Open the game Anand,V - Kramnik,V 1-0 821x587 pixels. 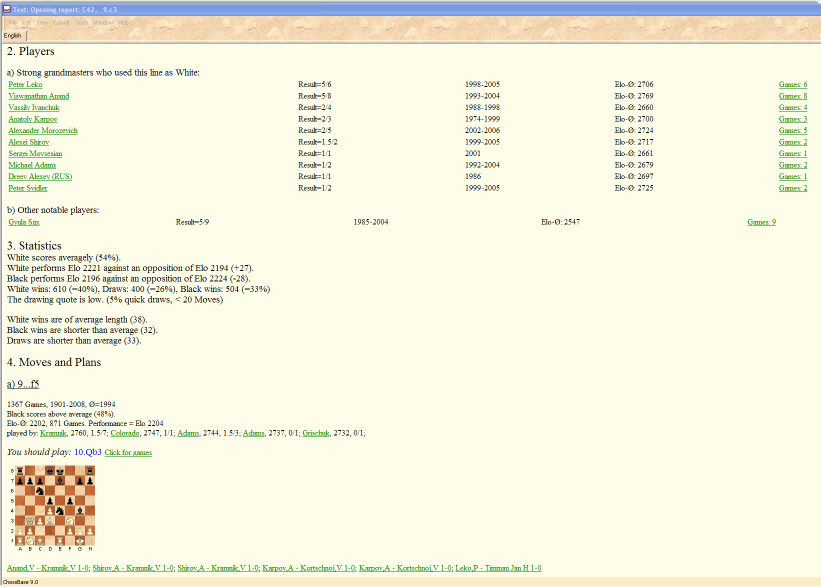click(48, 568)
